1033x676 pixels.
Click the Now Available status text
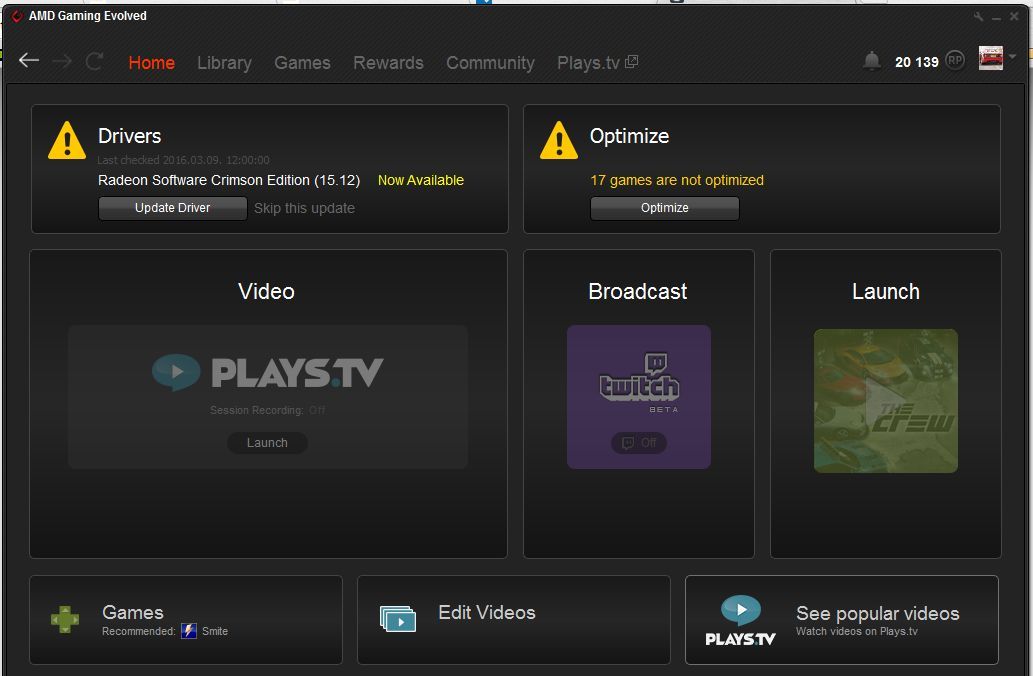[420, 180]
